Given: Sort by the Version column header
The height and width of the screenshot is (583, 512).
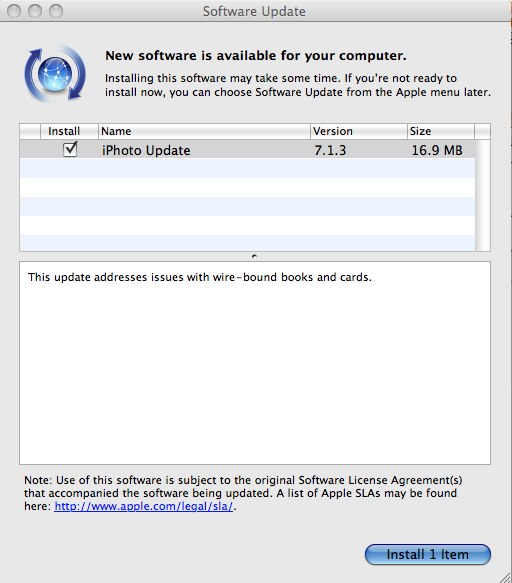Looking at the screenshot, I should coord(359,131).
